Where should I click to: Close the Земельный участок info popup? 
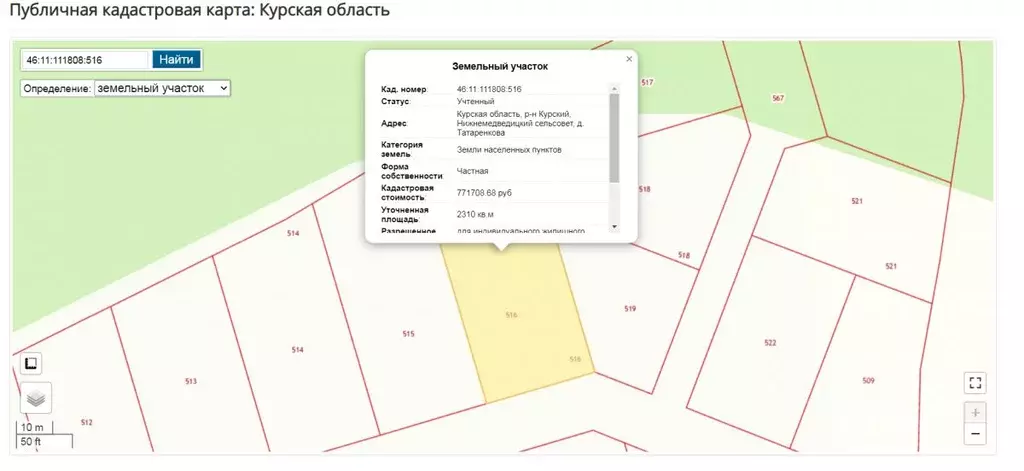pyautogui.click(x=629, y=59)
